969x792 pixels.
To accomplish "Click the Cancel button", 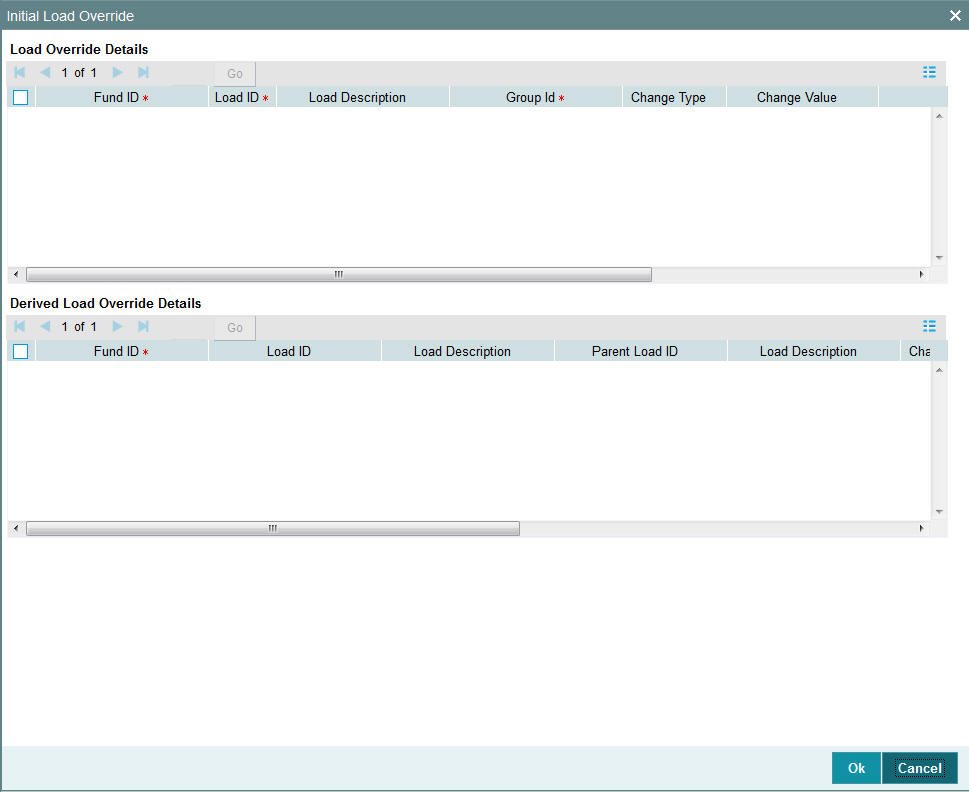I will tap(920, 768).
